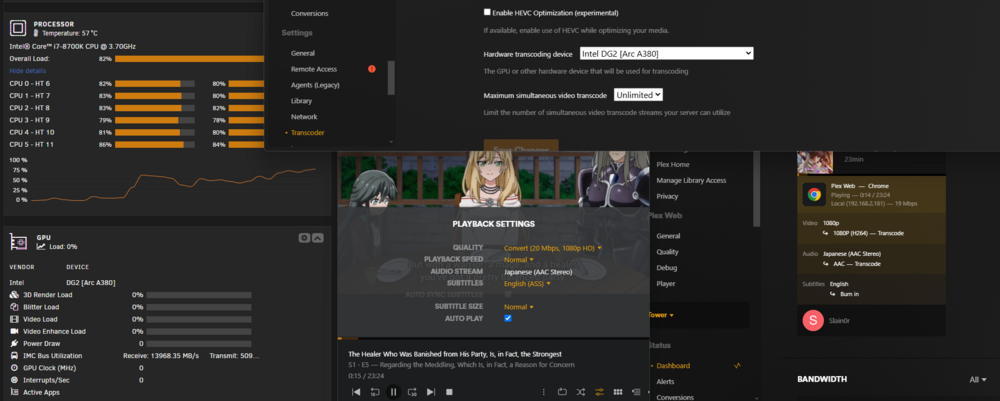Screen dimensions: 1000x401
Task: Click the Remote Access red alert icon
Action: coord(372,69)
